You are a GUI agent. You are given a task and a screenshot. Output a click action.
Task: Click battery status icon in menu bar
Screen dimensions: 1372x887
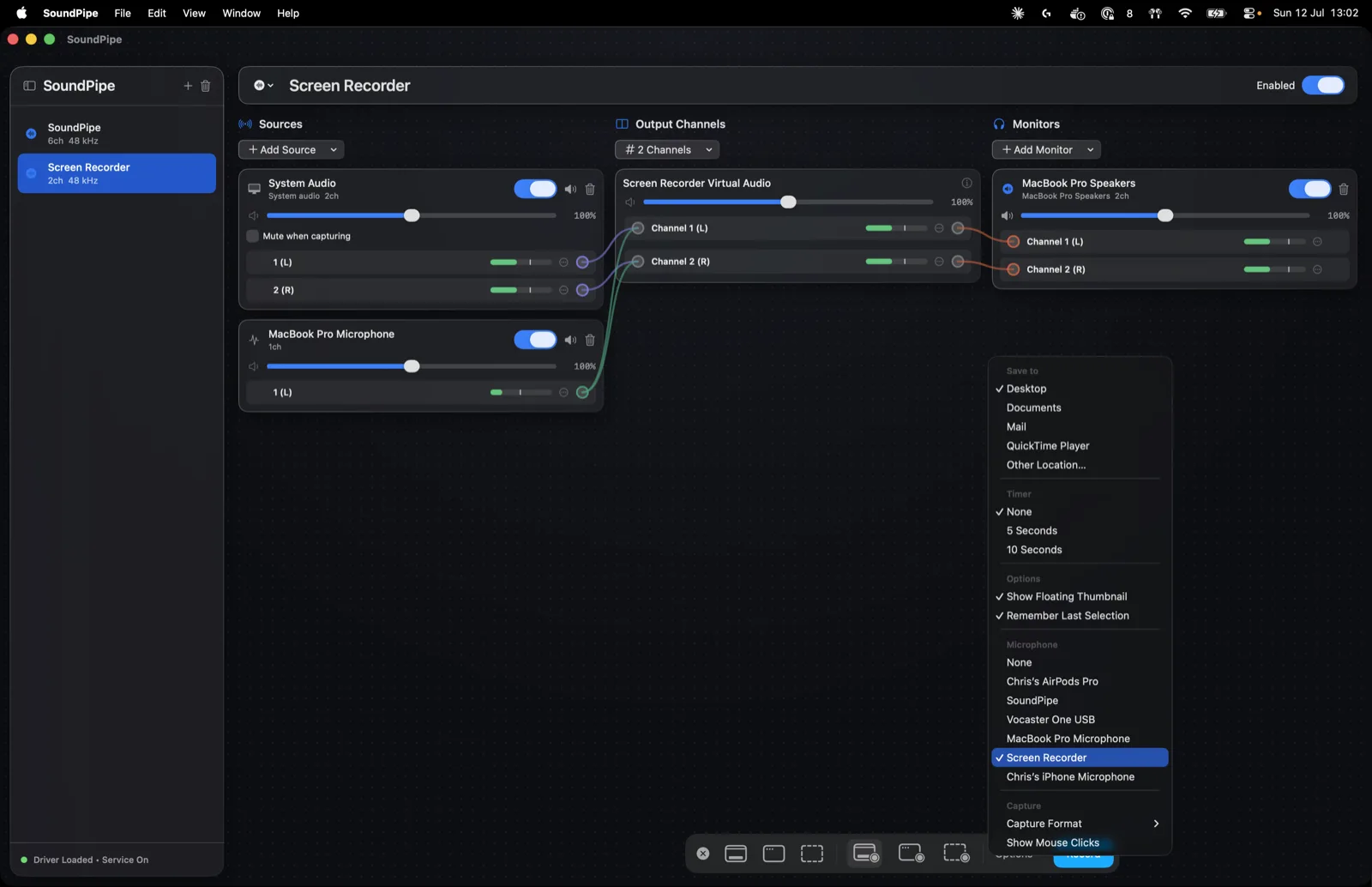[1216, 13]
